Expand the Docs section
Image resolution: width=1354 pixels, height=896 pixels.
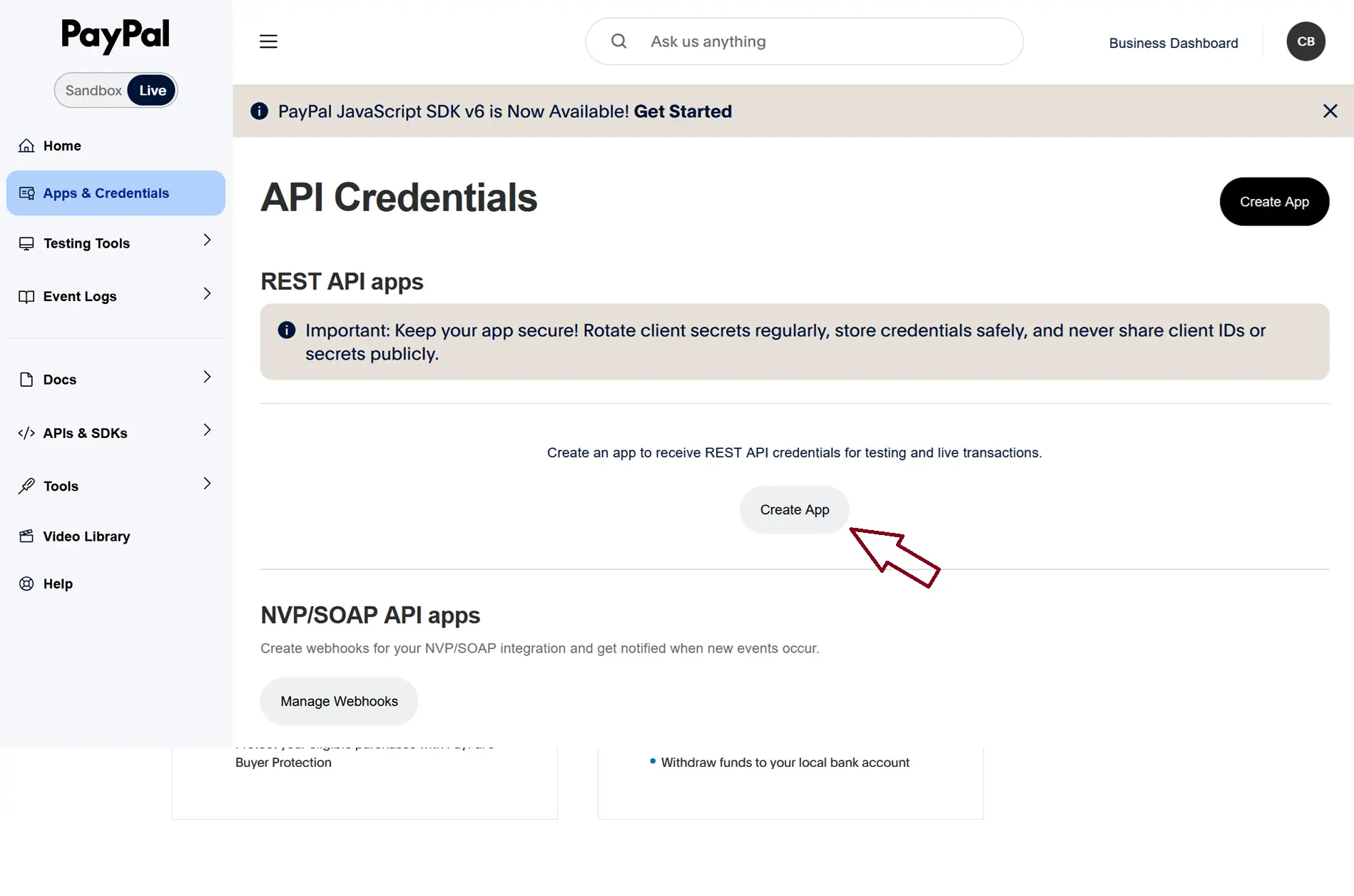pos(206,377)
